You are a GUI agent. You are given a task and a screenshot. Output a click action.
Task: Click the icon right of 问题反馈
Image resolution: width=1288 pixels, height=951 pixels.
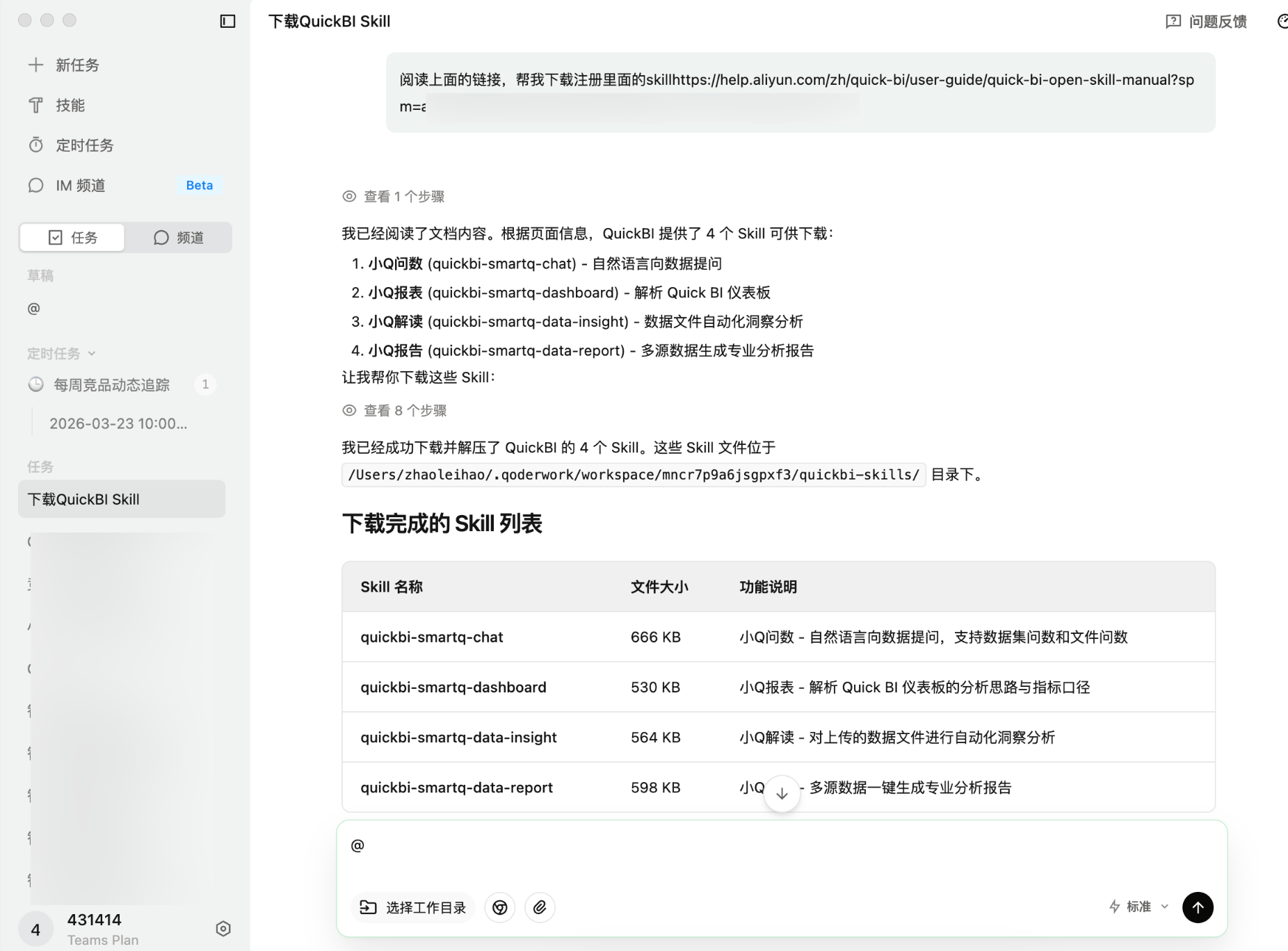click(x=1282, y=22)
